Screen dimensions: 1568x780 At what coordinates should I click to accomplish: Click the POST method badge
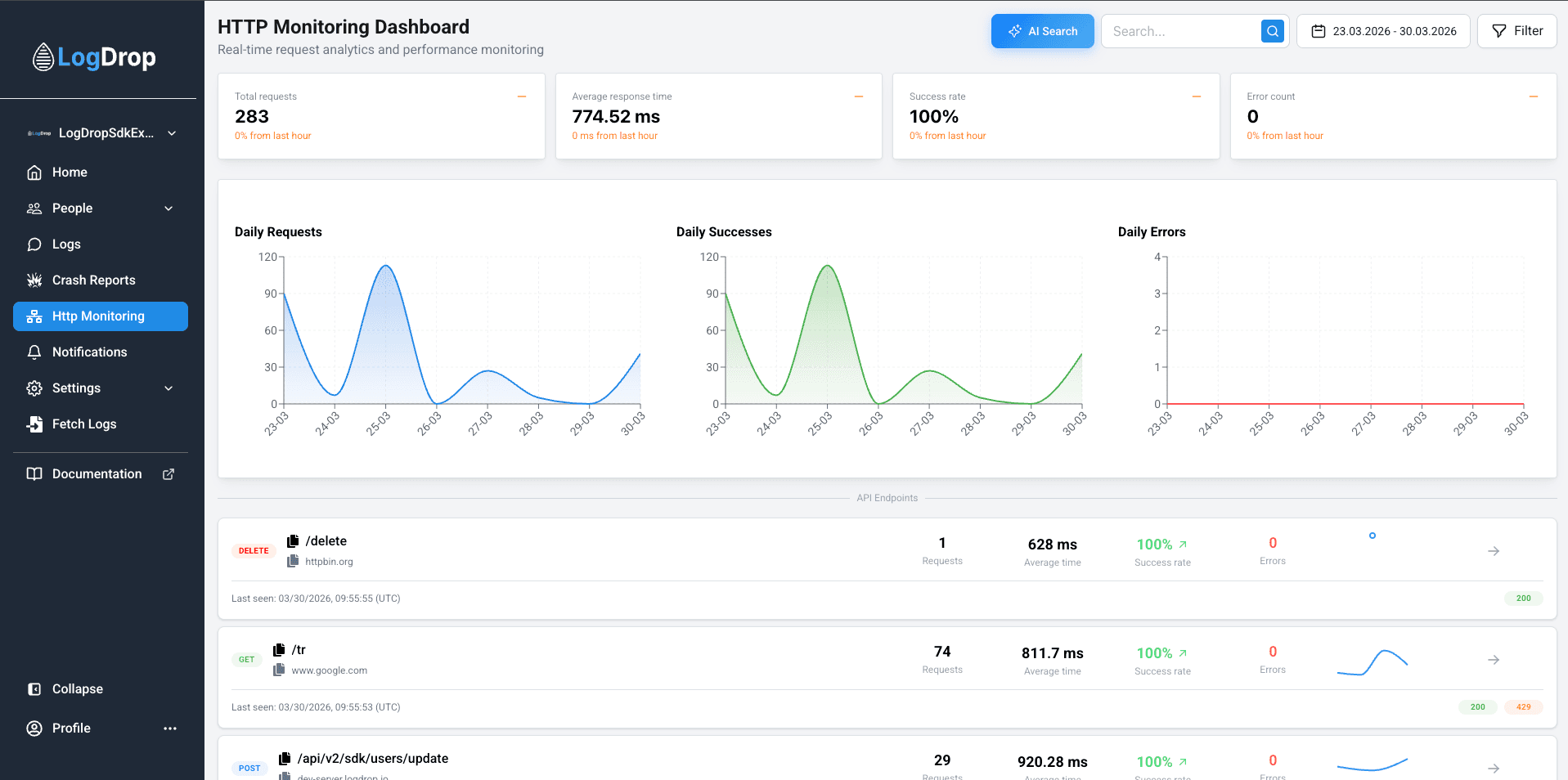click(249, 769)
